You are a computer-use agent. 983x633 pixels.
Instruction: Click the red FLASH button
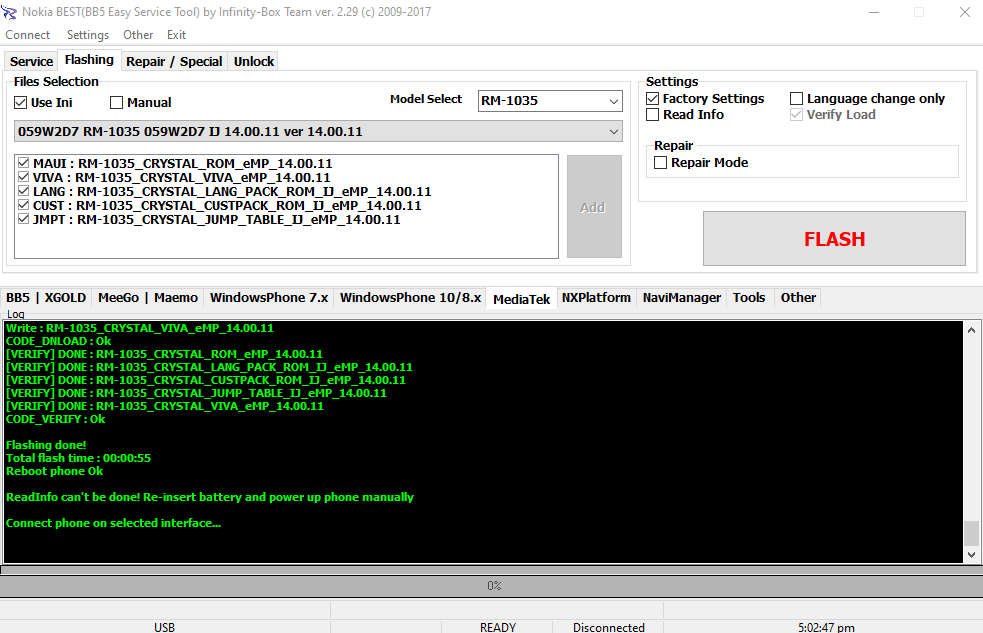834,239
